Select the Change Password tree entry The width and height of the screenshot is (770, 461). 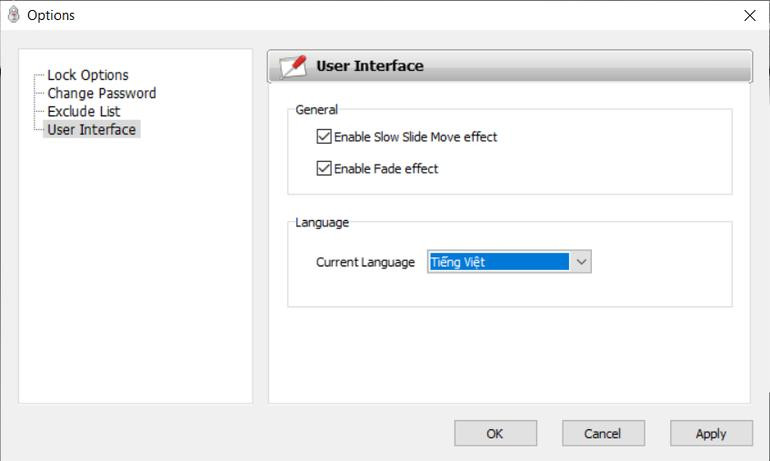pyautogui.click(x=101, y=93)
